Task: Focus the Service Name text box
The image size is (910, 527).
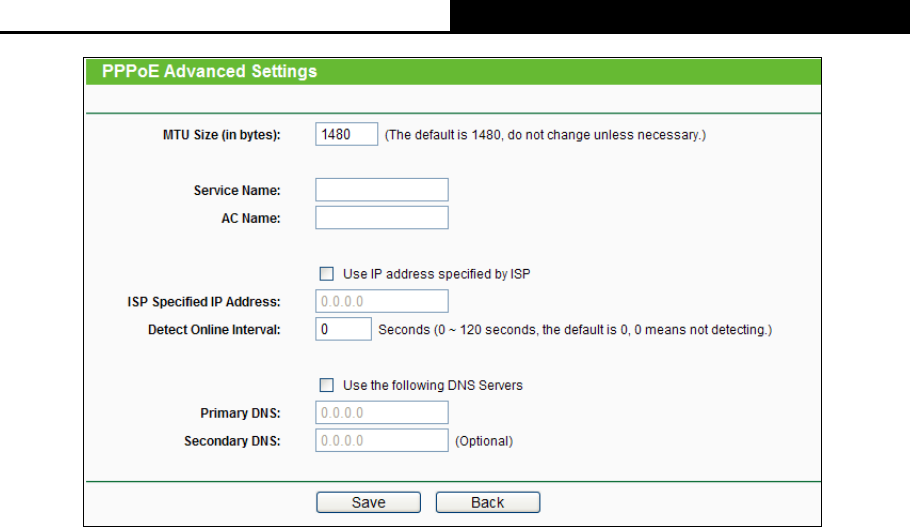Action: click(382, 190)
